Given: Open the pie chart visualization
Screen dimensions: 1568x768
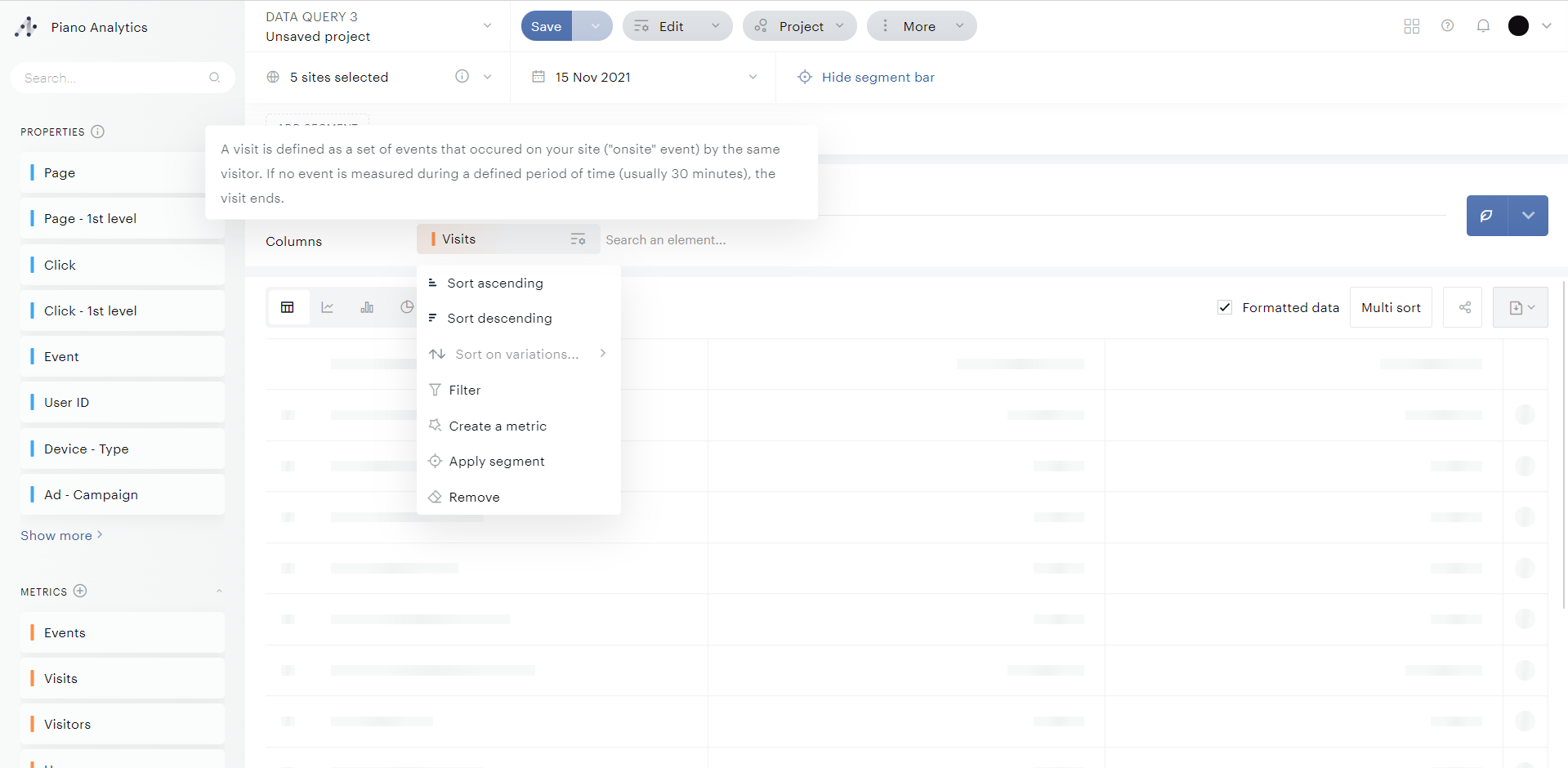Looking at the screenshot, I should click(x=406, y=307).
